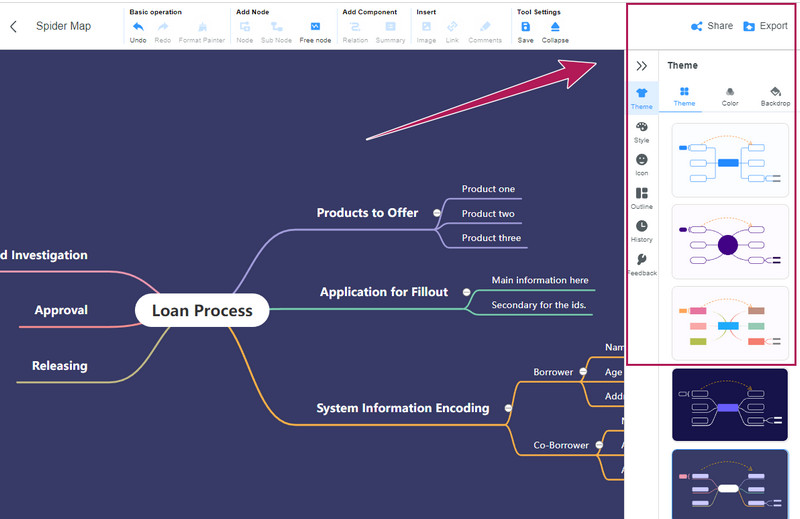
Task: Open the Style sidebar panel
Action: click(641, 132)
